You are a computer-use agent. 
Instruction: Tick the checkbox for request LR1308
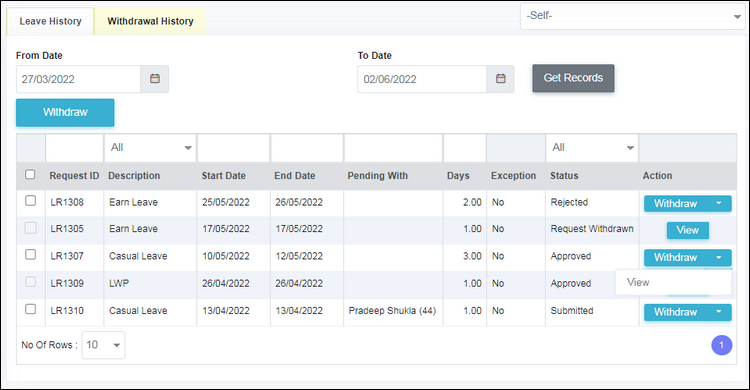point(30,201)
